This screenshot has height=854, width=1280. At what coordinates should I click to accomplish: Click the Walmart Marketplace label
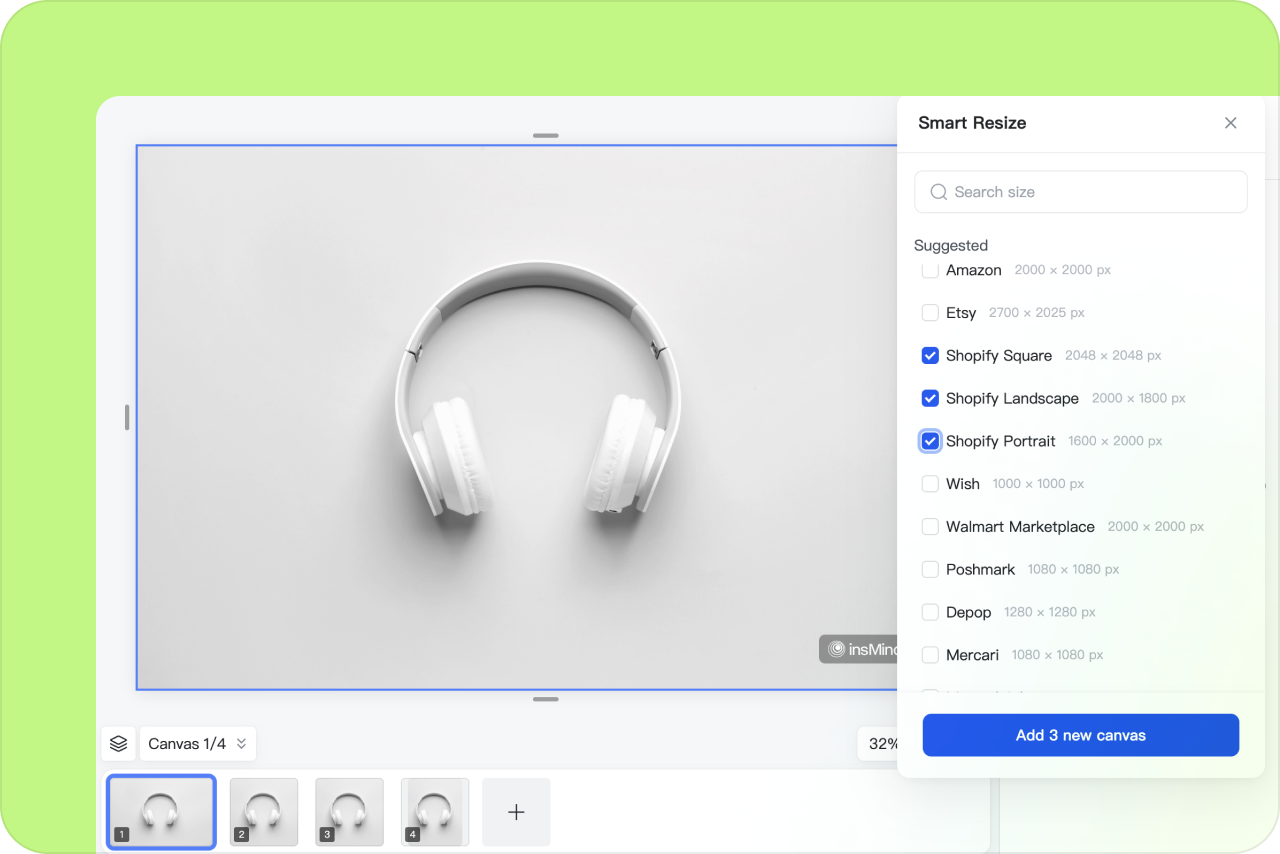coord(1020,526)
